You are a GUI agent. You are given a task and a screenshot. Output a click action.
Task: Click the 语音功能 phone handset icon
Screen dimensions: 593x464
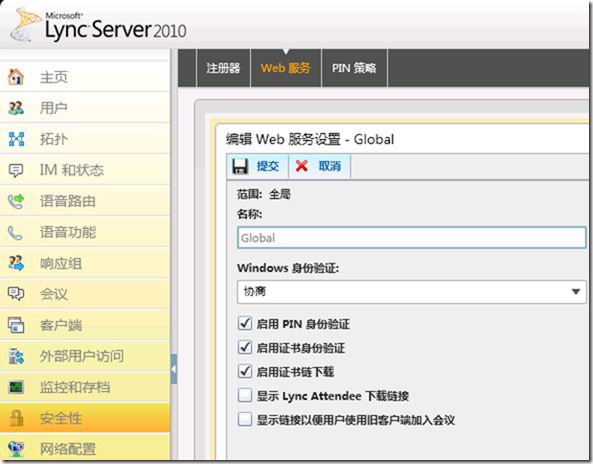click(x=15, y=233)
